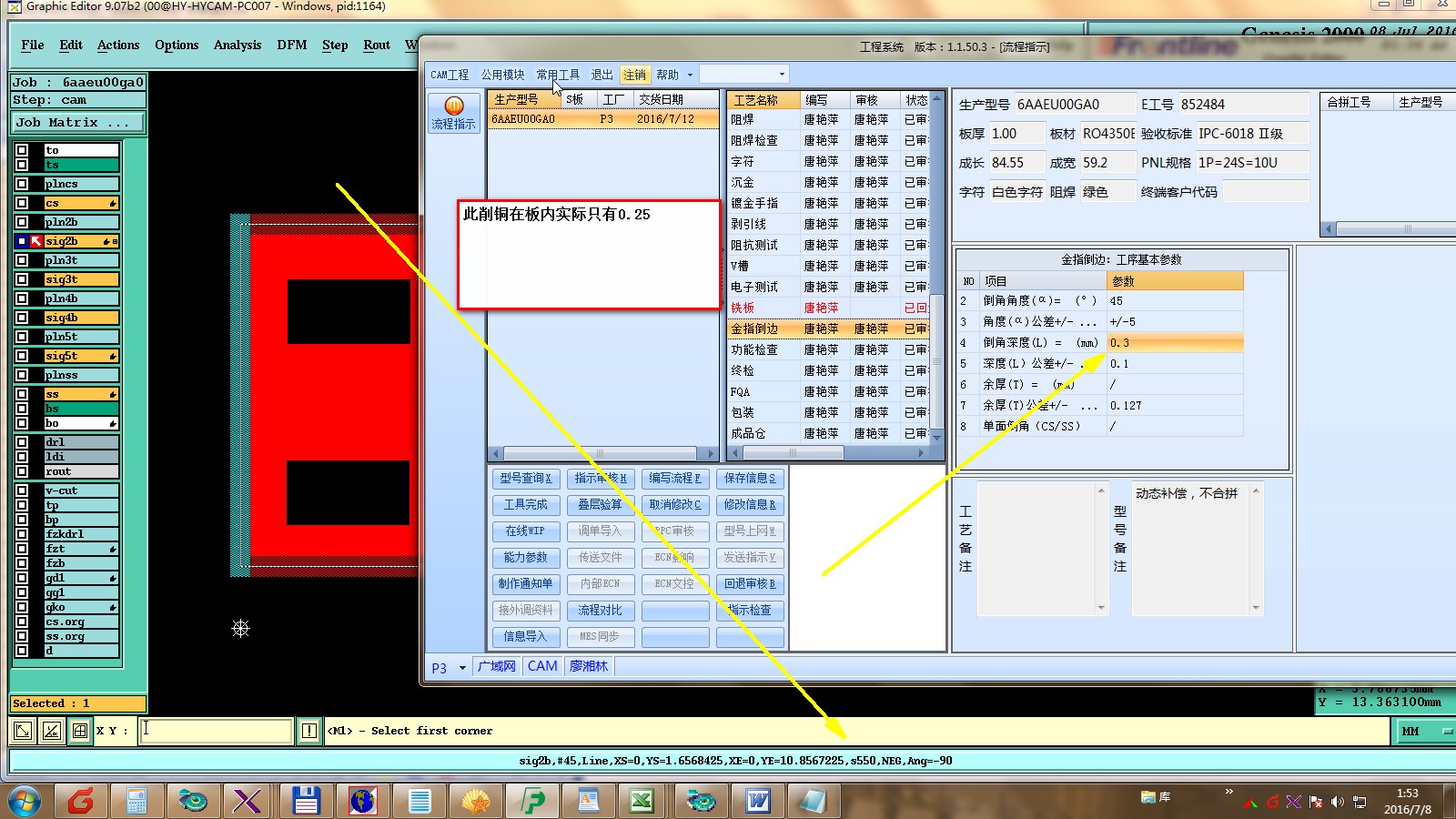Screen dimensions: 1456x819
Task: Click the 工艺备注 box scroll-down arrow
Action: [1101, 608]
